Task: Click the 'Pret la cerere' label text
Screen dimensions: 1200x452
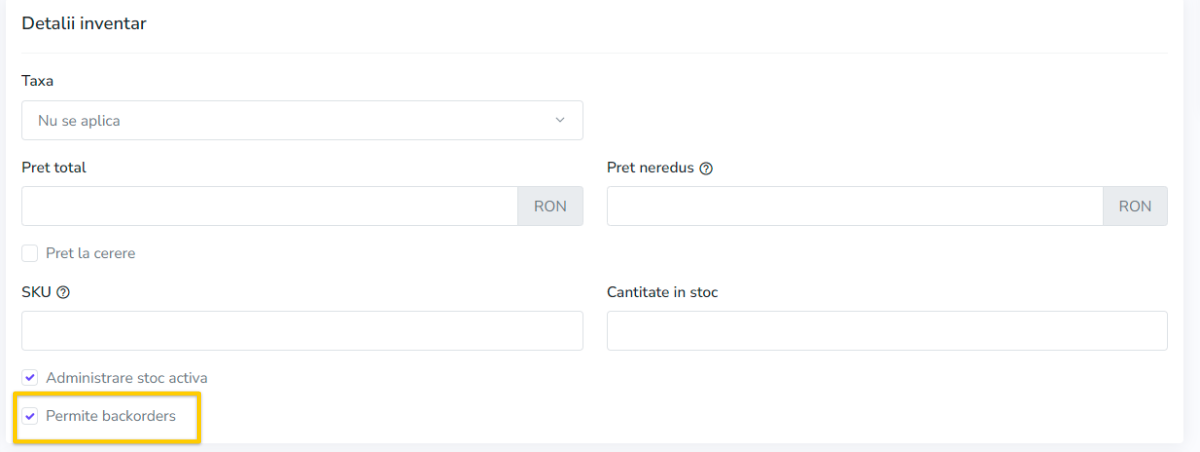Action: [x=91, y=254]
